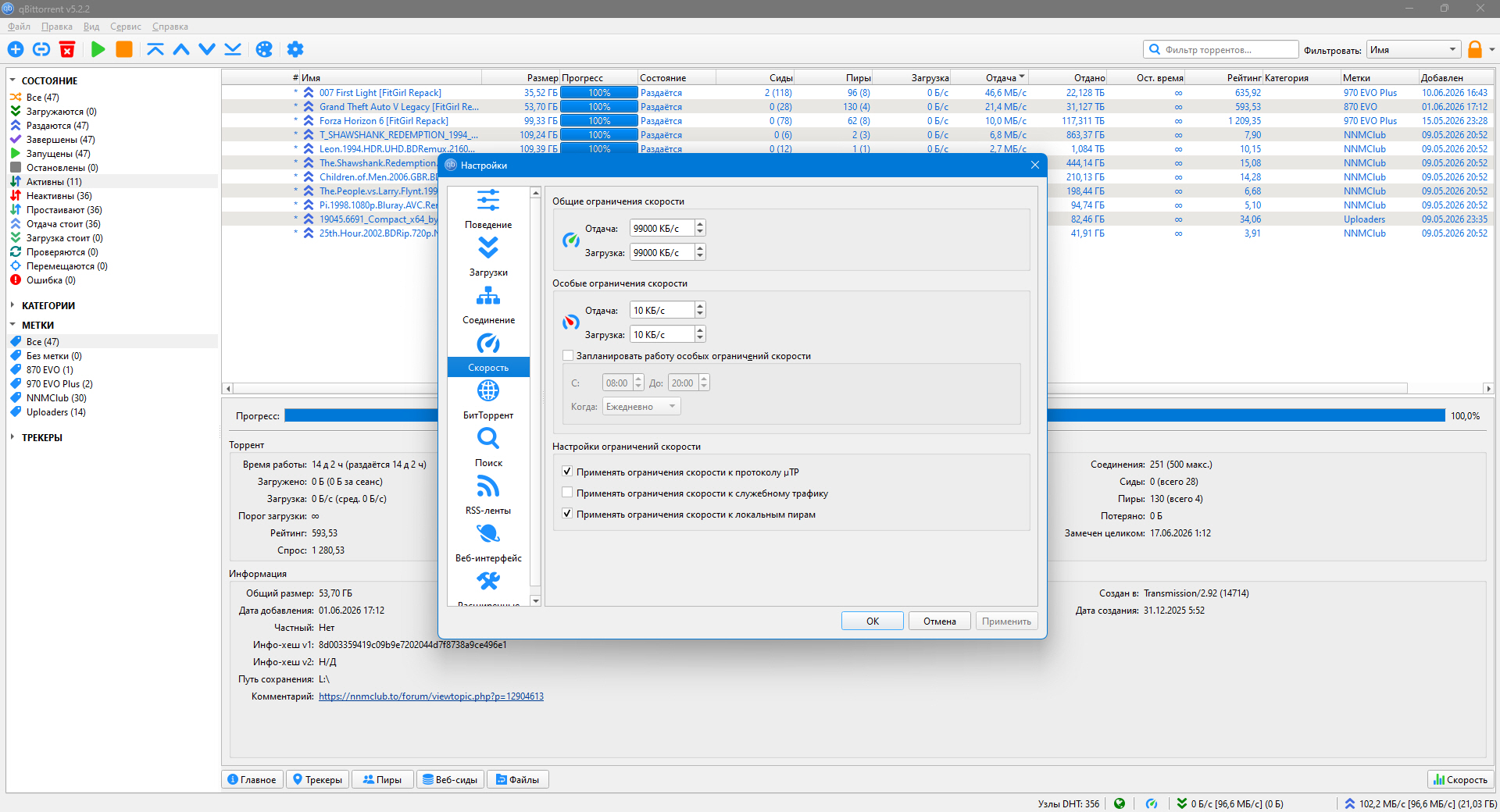Viewport: 1500px width, 812px height.
Task: Enable scheduling of special speed limits
Action: [568, 355]
